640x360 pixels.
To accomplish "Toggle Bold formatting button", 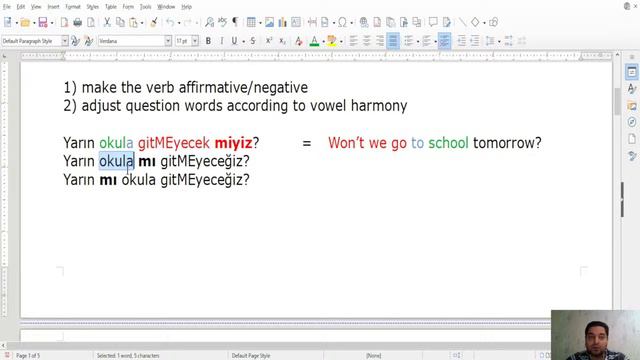I will pos(208,41).
